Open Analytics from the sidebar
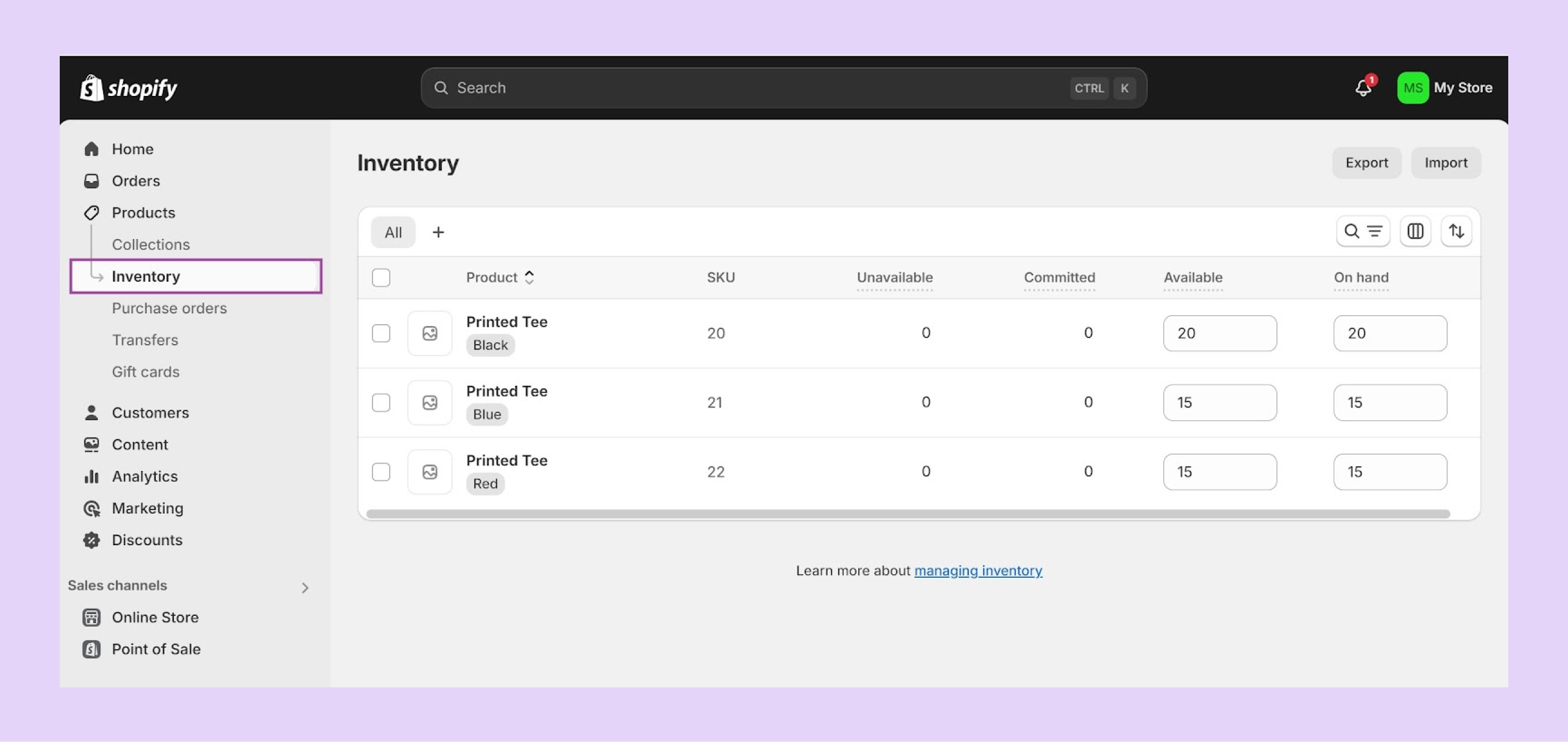Screen dimensions: 1568x742 [x=144, y=476]
